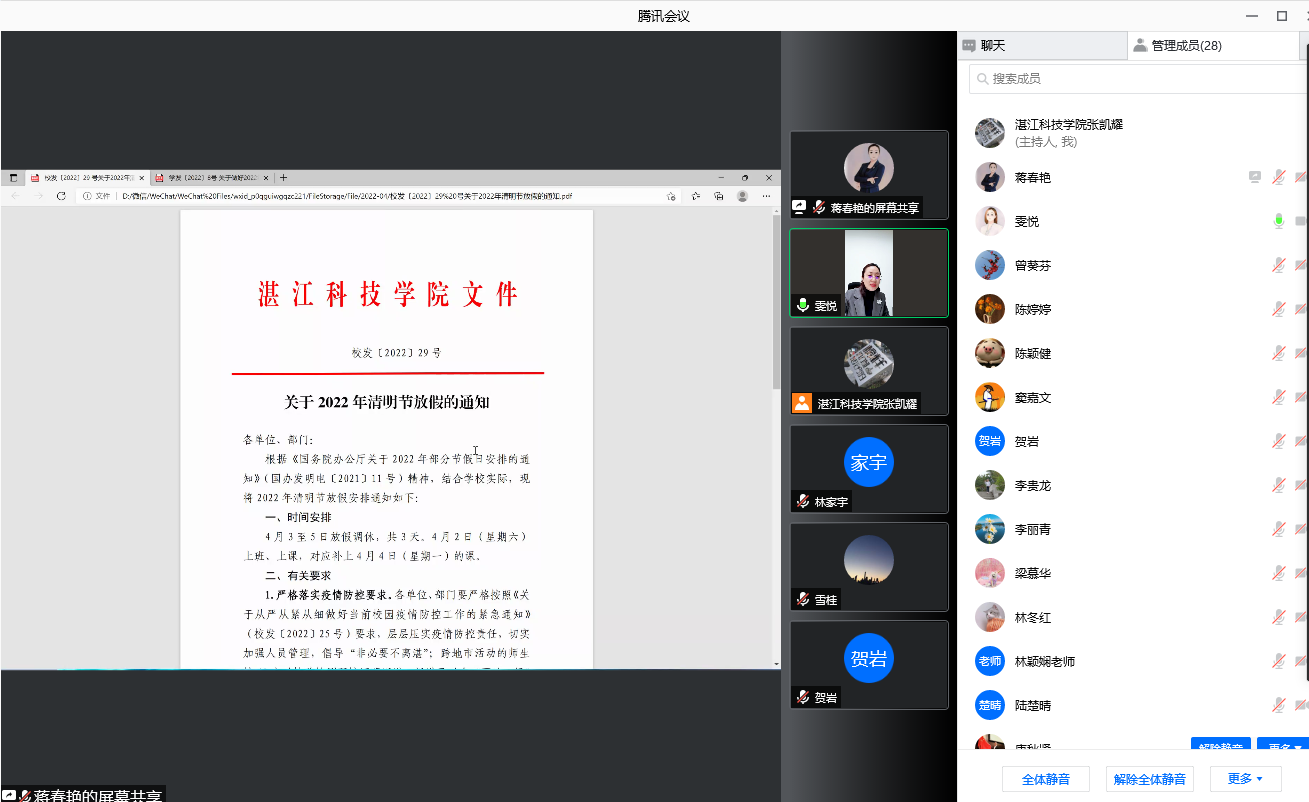Viewport: 1309px width, 802px height.
Task: Click screen share indicator beside 蒋春艳
Action: coord(1255,177)
